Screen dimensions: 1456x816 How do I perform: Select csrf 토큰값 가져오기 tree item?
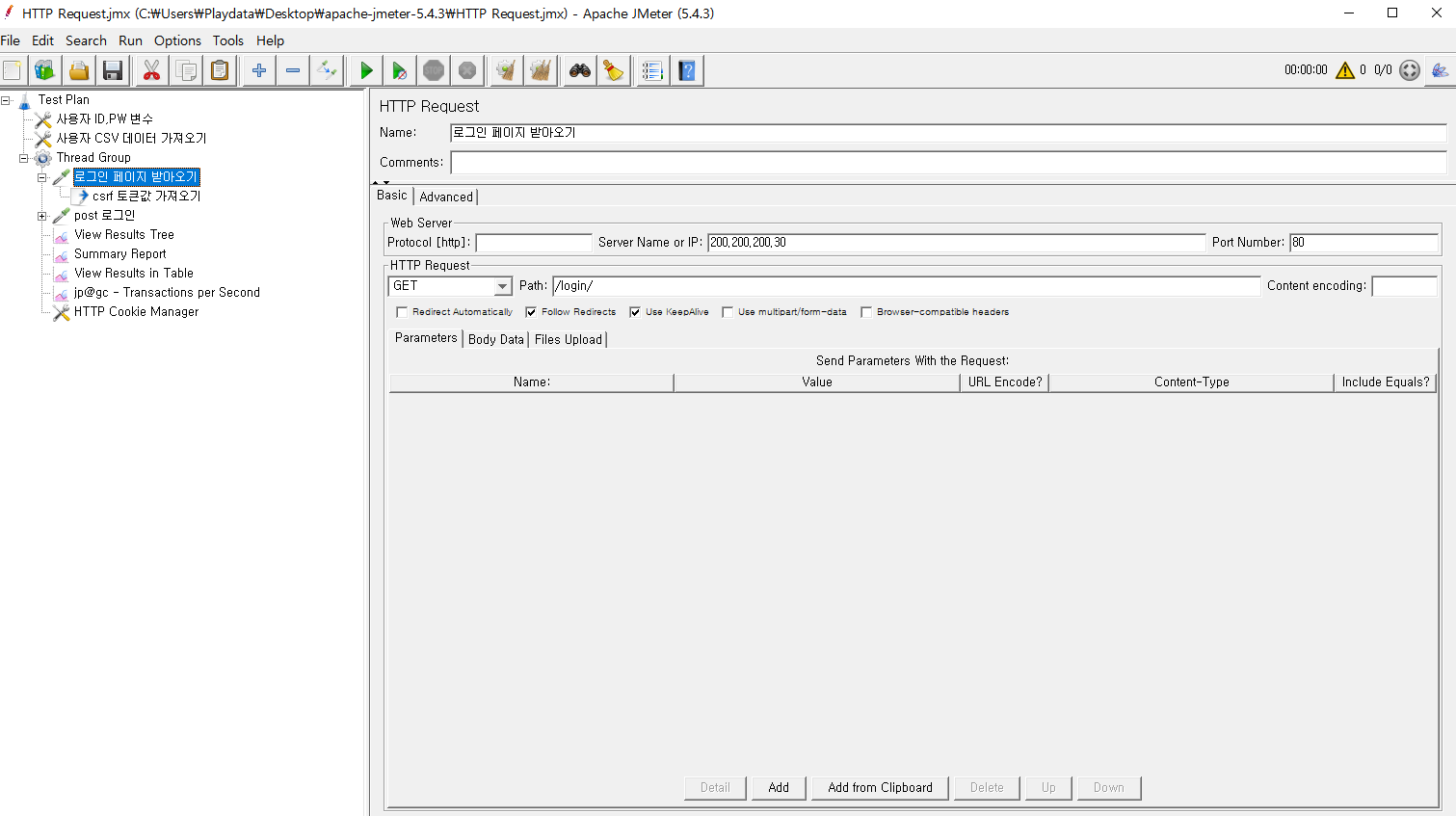click(x=146, y=197)
